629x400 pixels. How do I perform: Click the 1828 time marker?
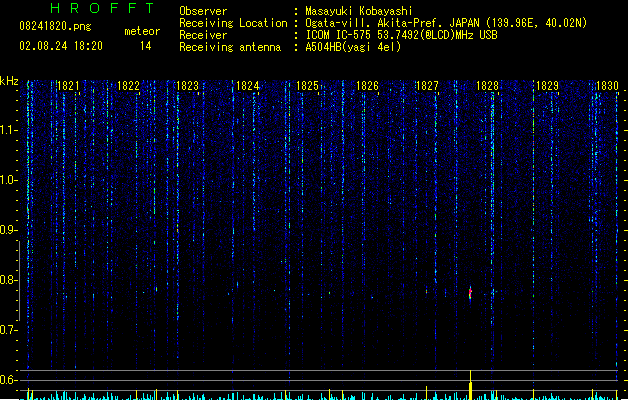point(487,86)
